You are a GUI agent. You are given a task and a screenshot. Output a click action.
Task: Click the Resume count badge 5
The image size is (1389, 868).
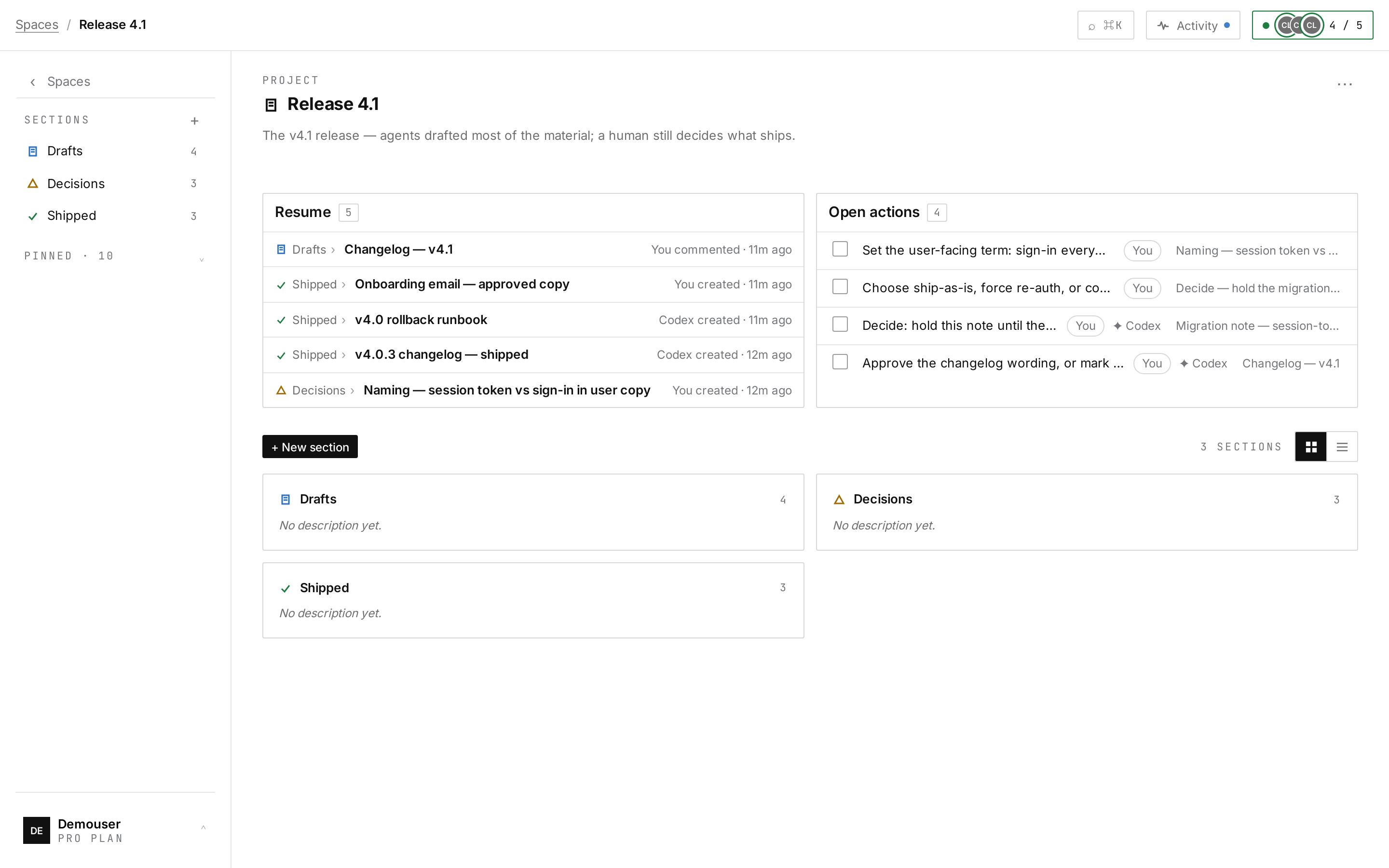tap(348, 212)
